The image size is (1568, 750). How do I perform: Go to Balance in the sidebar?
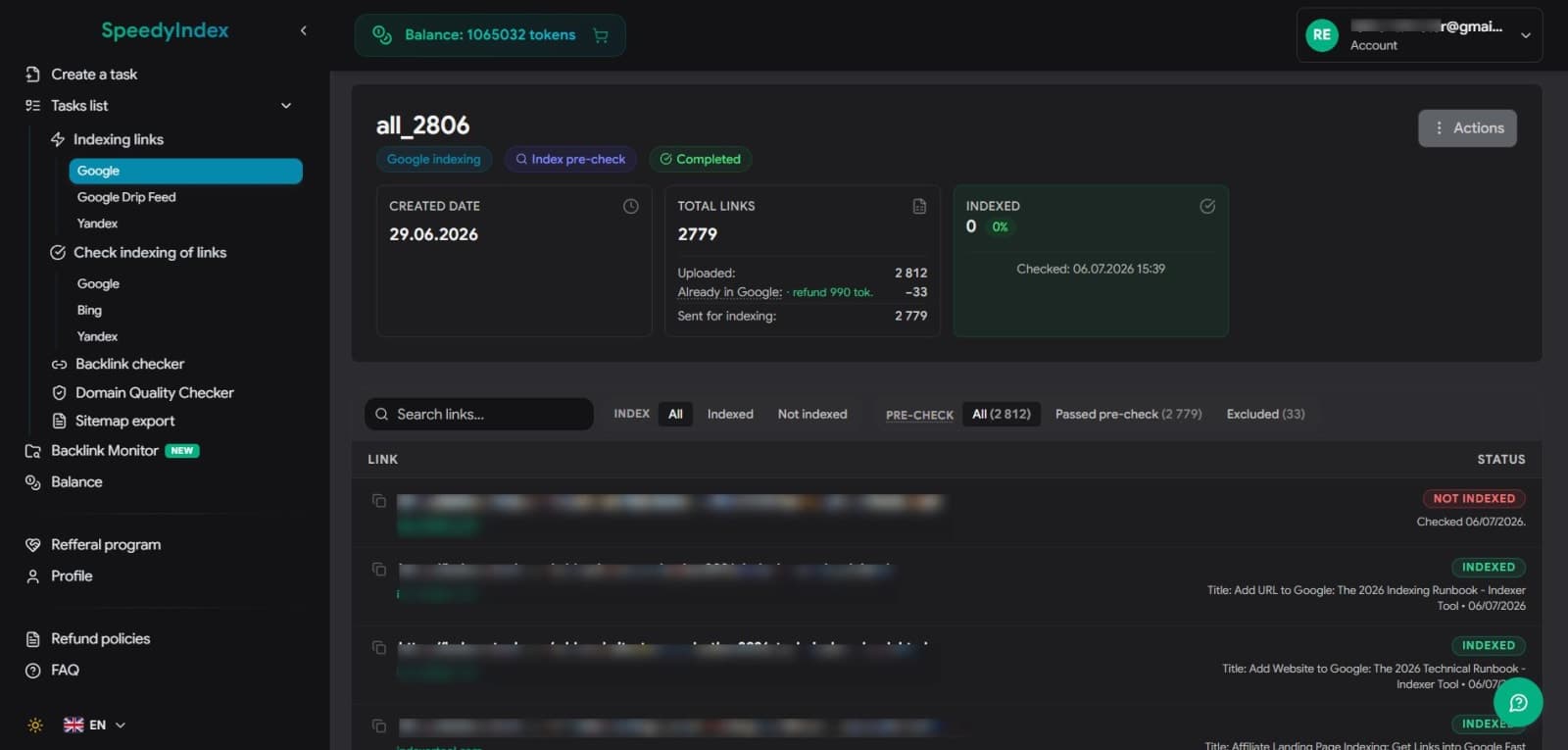pyautogui.click(x=76, y=481)
